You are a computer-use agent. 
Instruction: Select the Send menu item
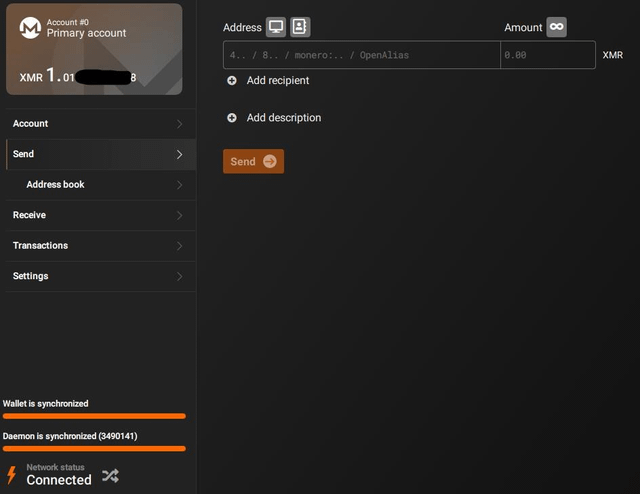(101, 154)
